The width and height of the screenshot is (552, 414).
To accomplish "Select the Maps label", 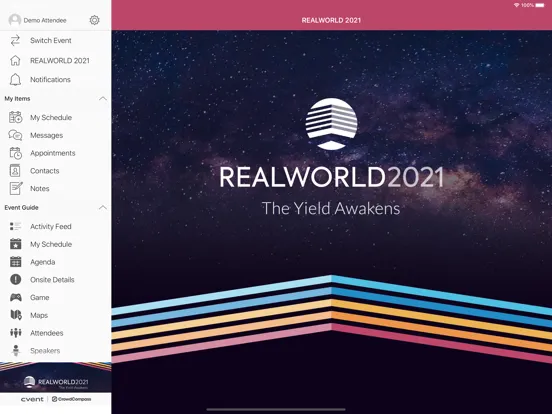I will tap(39, 315).
